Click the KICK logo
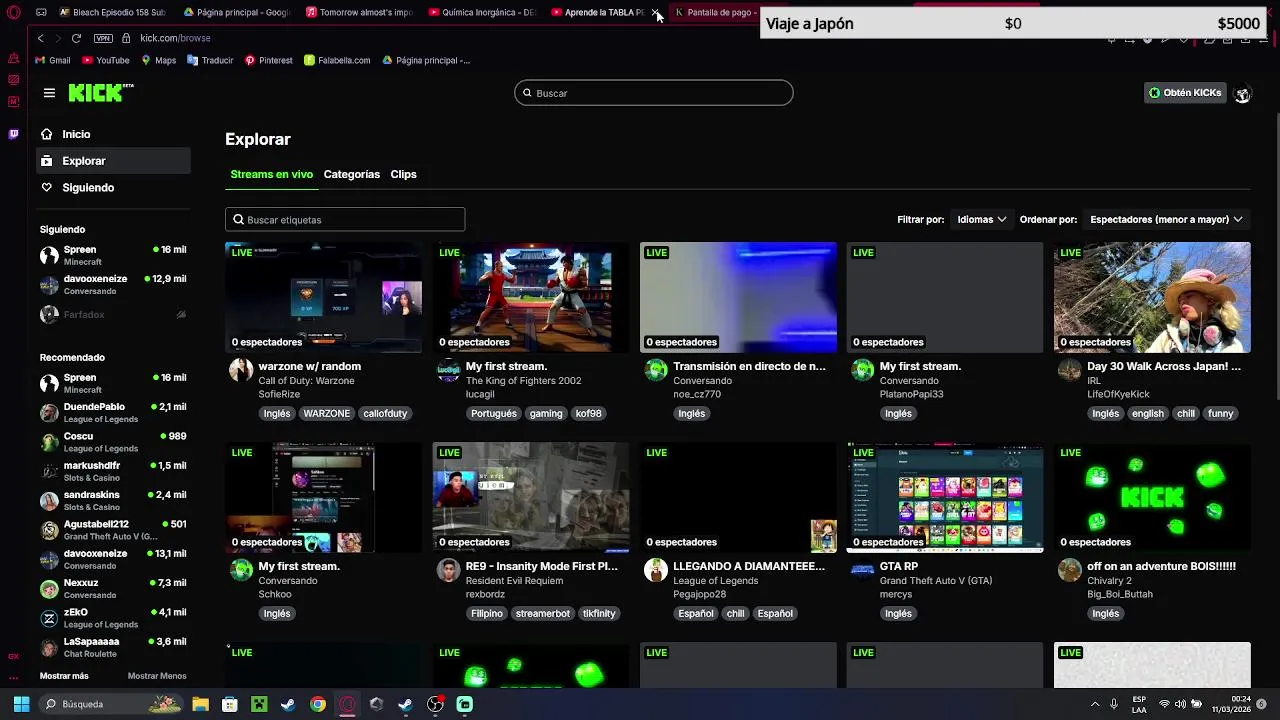Image resolution: width=1280 pixels, height=720 pixels. 100,93
